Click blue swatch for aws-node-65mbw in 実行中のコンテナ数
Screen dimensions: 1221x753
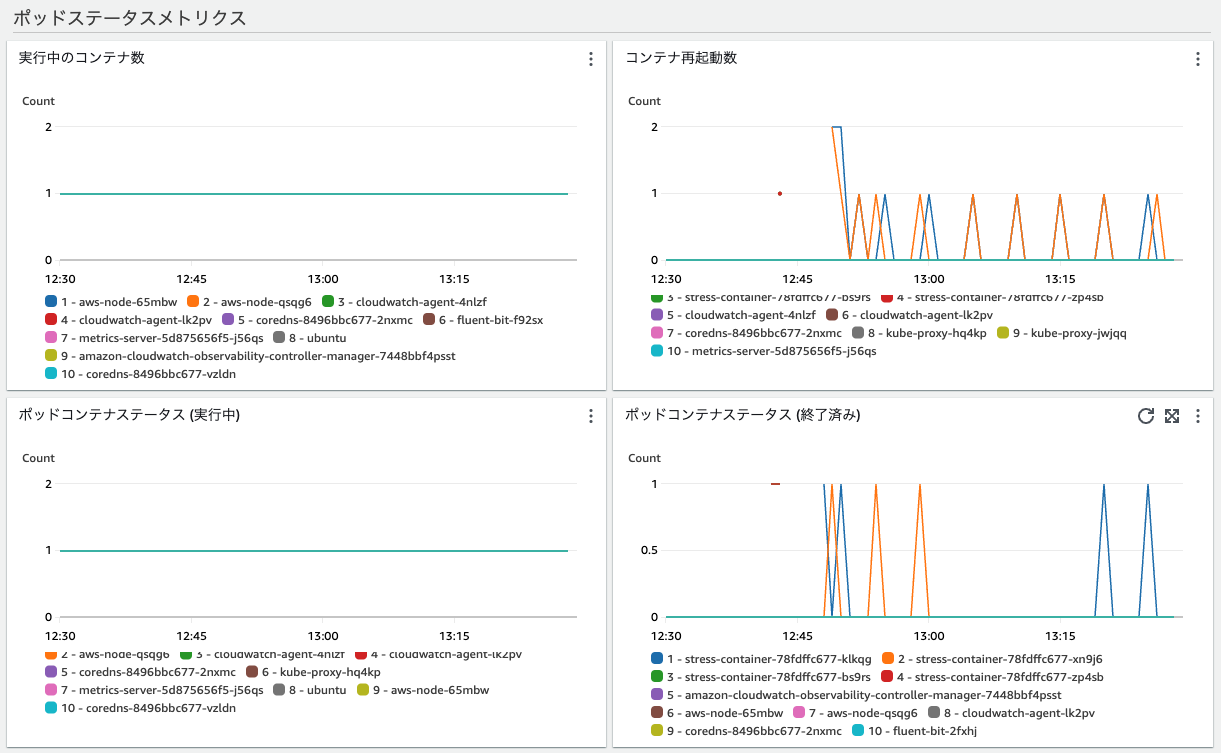point(51,301)
